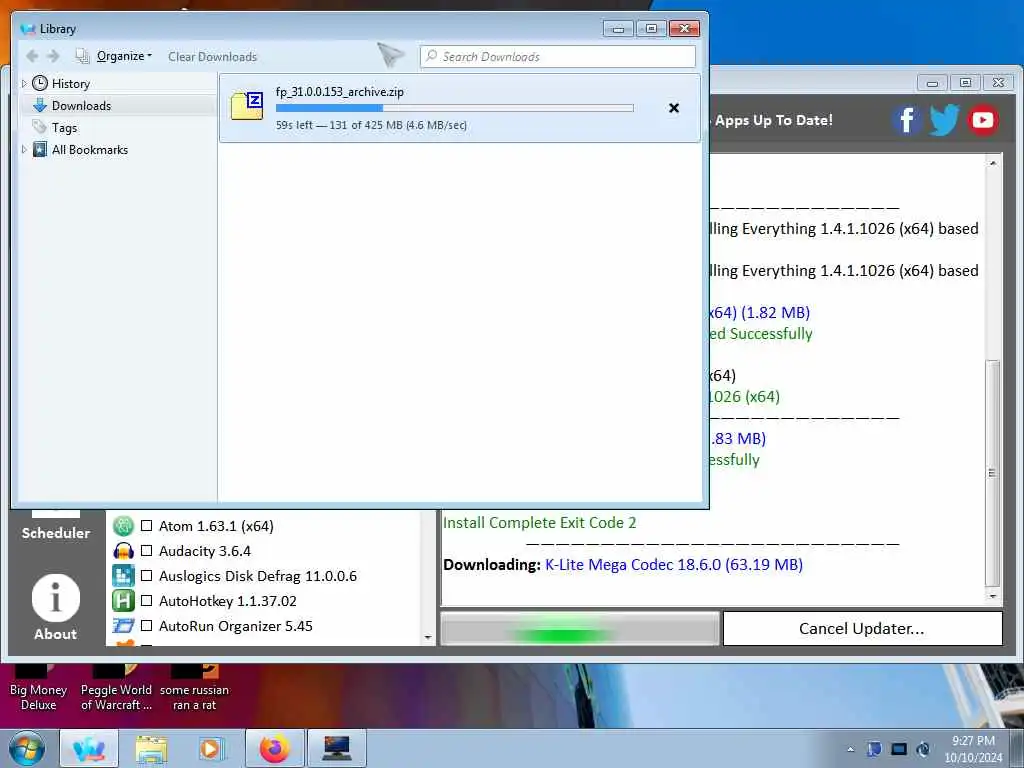Open 'some russian ran a rat' desktop icon
This screenshot has width=1024, height=768.
194,690
